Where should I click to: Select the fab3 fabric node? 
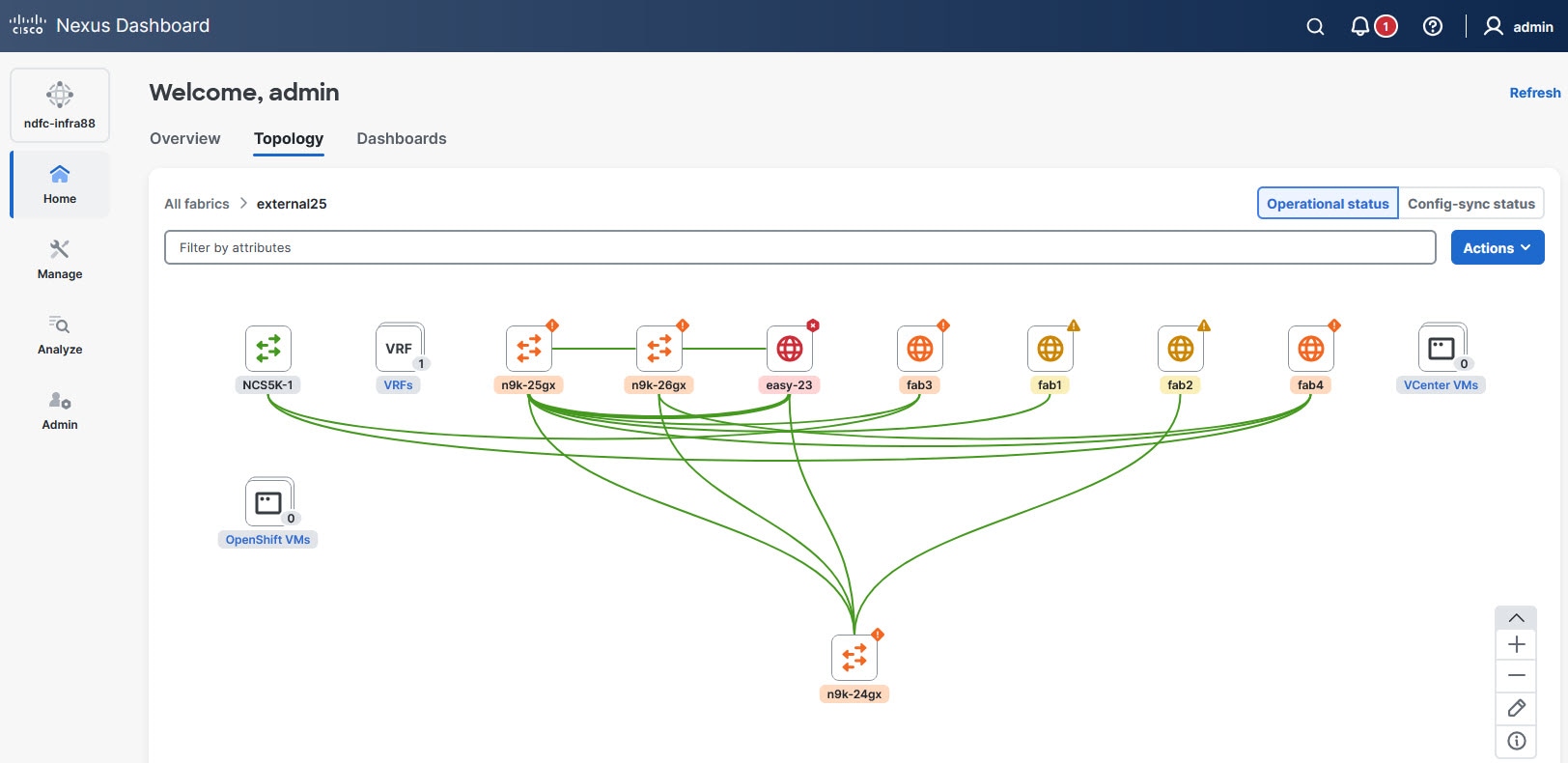click(920, 349)
